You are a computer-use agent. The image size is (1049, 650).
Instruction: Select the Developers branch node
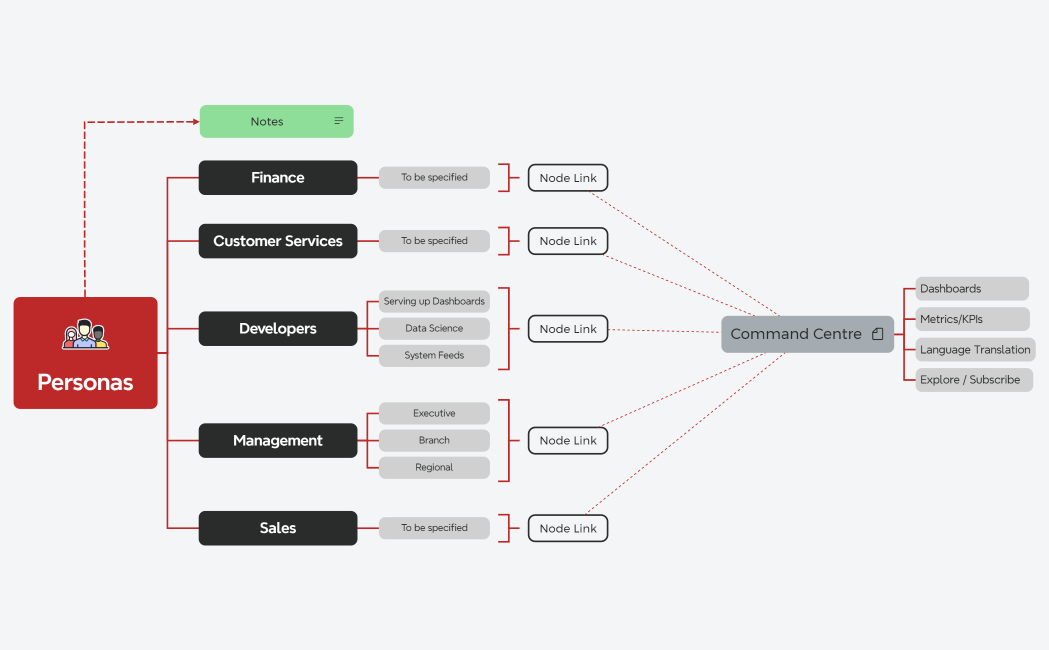pos(278,329)
